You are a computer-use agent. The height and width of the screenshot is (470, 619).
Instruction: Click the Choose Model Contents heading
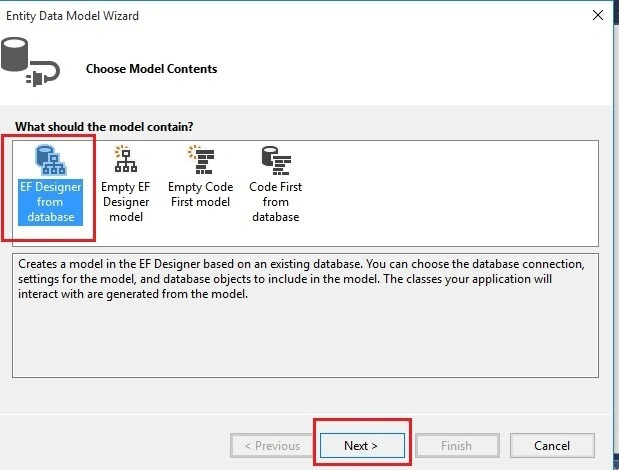[x=152, y=69]
